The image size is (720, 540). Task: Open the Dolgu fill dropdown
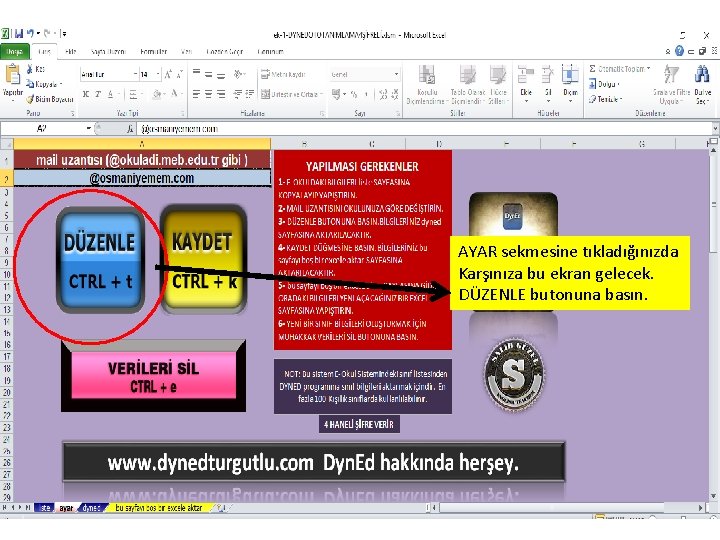[604, 84]
